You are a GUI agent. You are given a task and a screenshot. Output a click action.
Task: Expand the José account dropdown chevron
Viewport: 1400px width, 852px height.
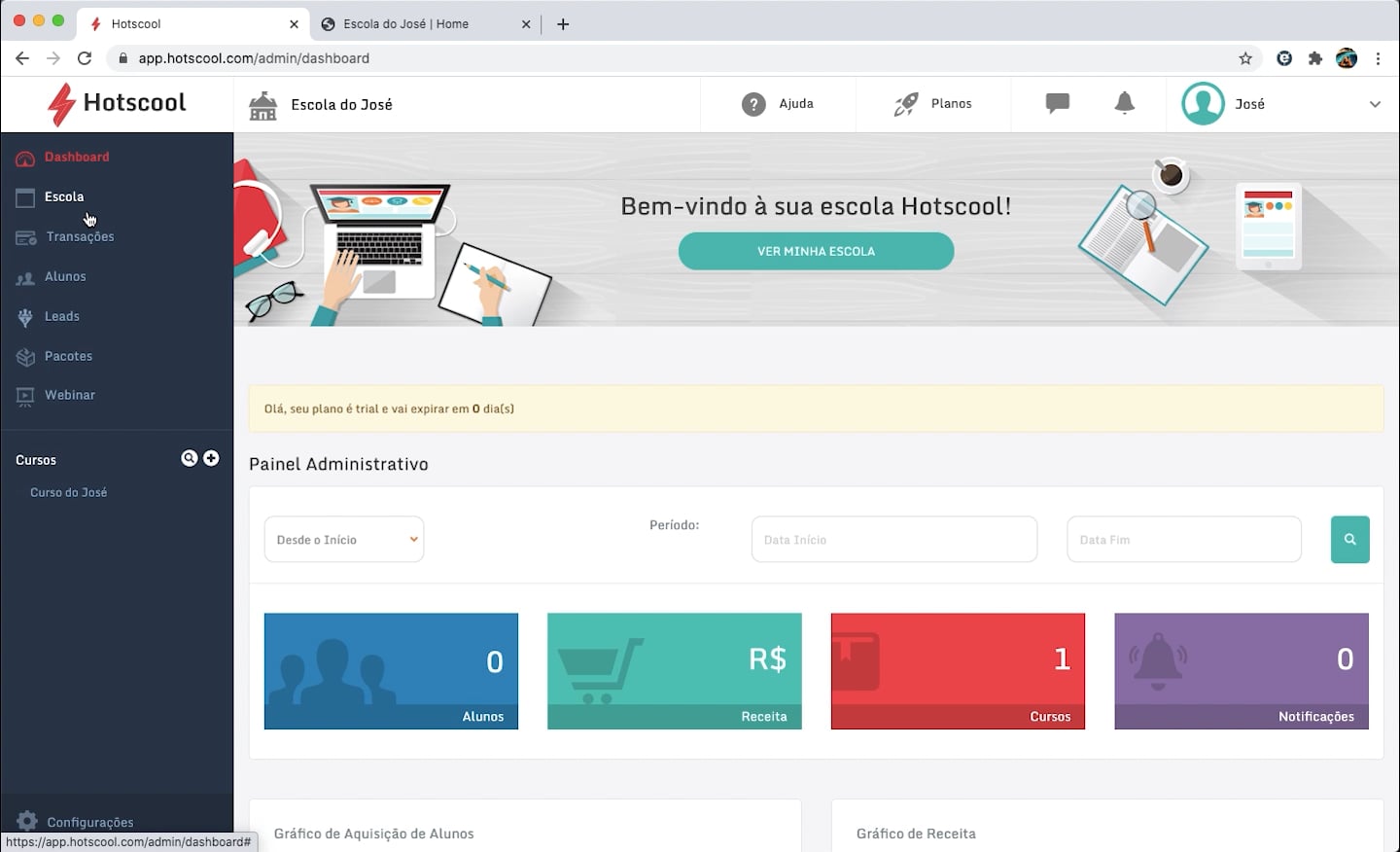click(1375, 104)
